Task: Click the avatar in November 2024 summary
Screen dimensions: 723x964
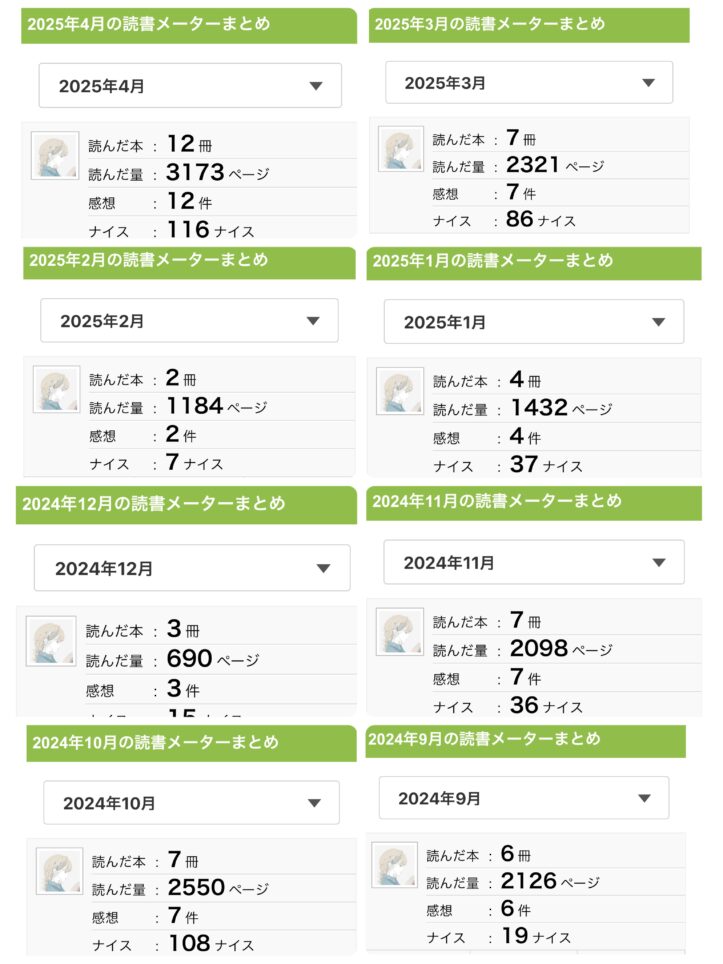Action: [x=400, y=631]
